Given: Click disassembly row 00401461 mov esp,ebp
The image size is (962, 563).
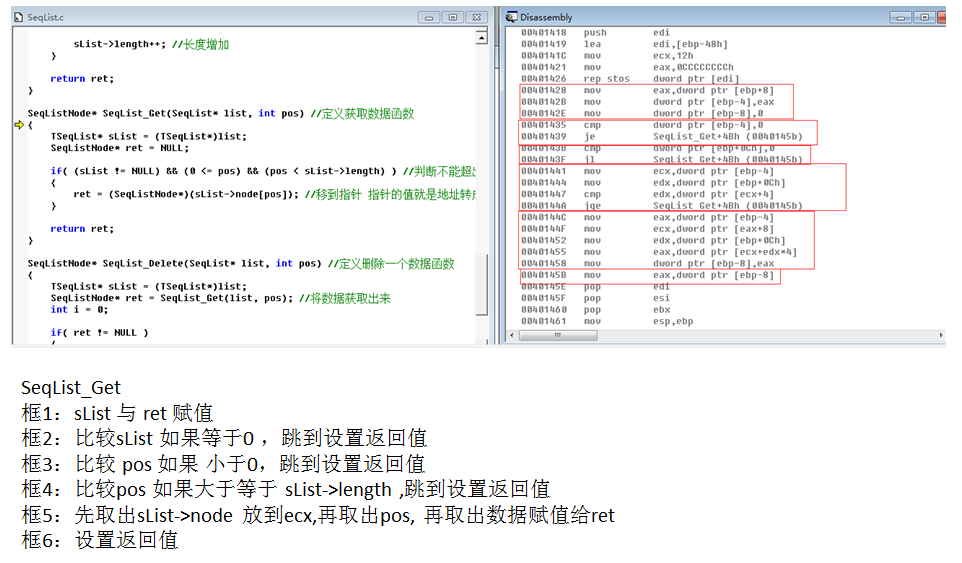Looking at the screenshot, I should click(x=607, y=321).
